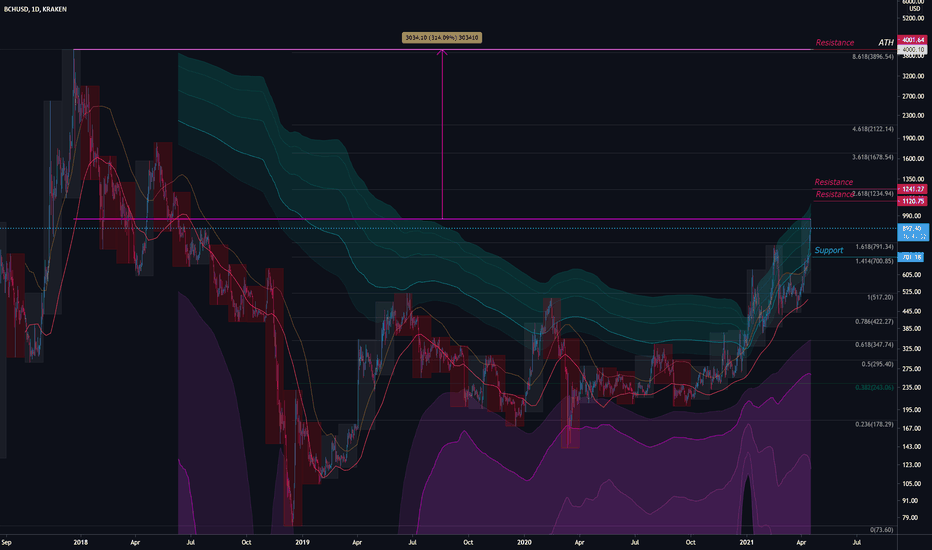
Task: Select green Fibonacci level 0.382(243.06)
Action: coord(874,387)
